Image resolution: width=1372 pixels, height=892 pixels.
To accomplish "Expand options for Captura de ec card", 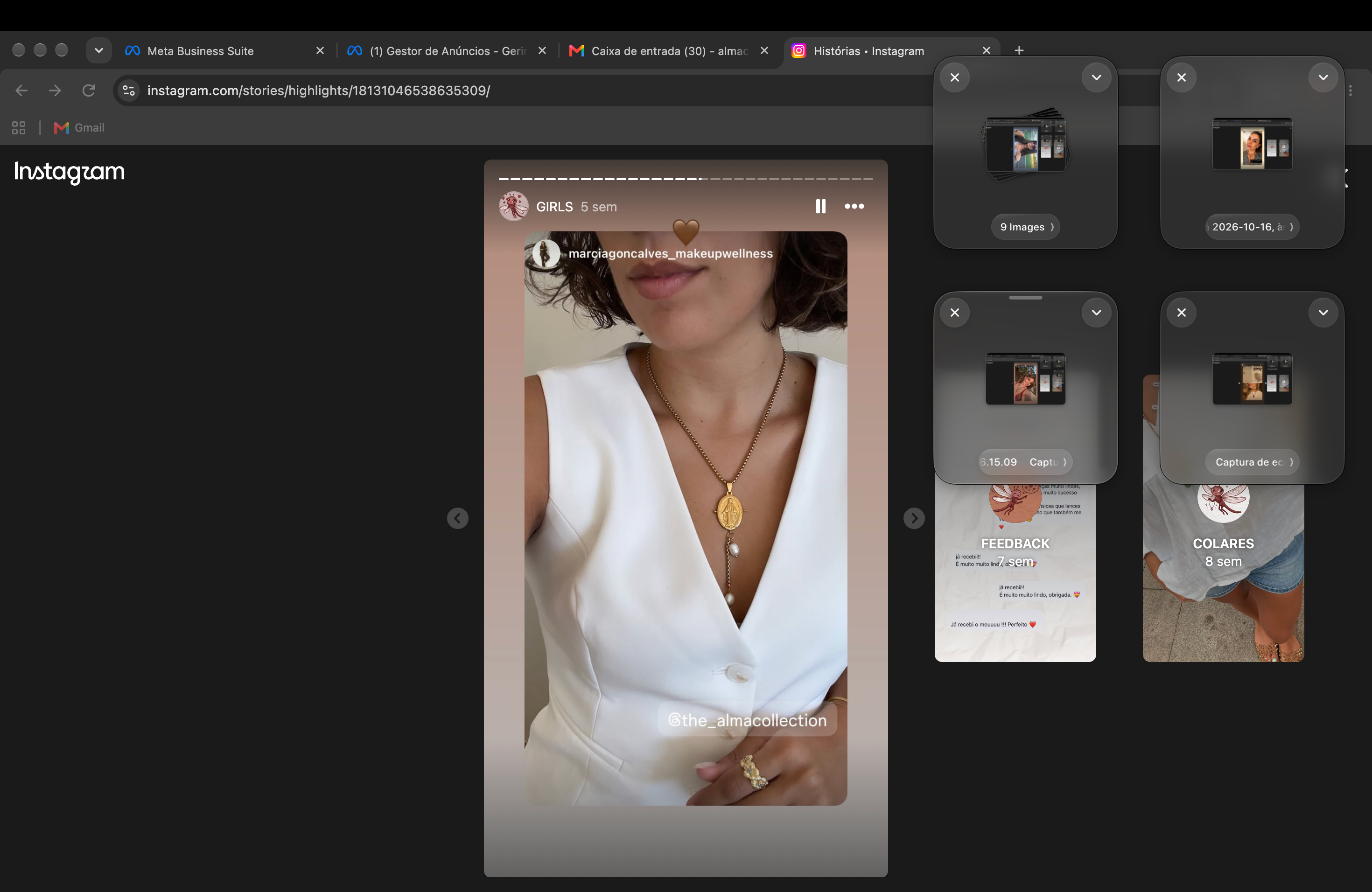I will tap(1323, 313).
